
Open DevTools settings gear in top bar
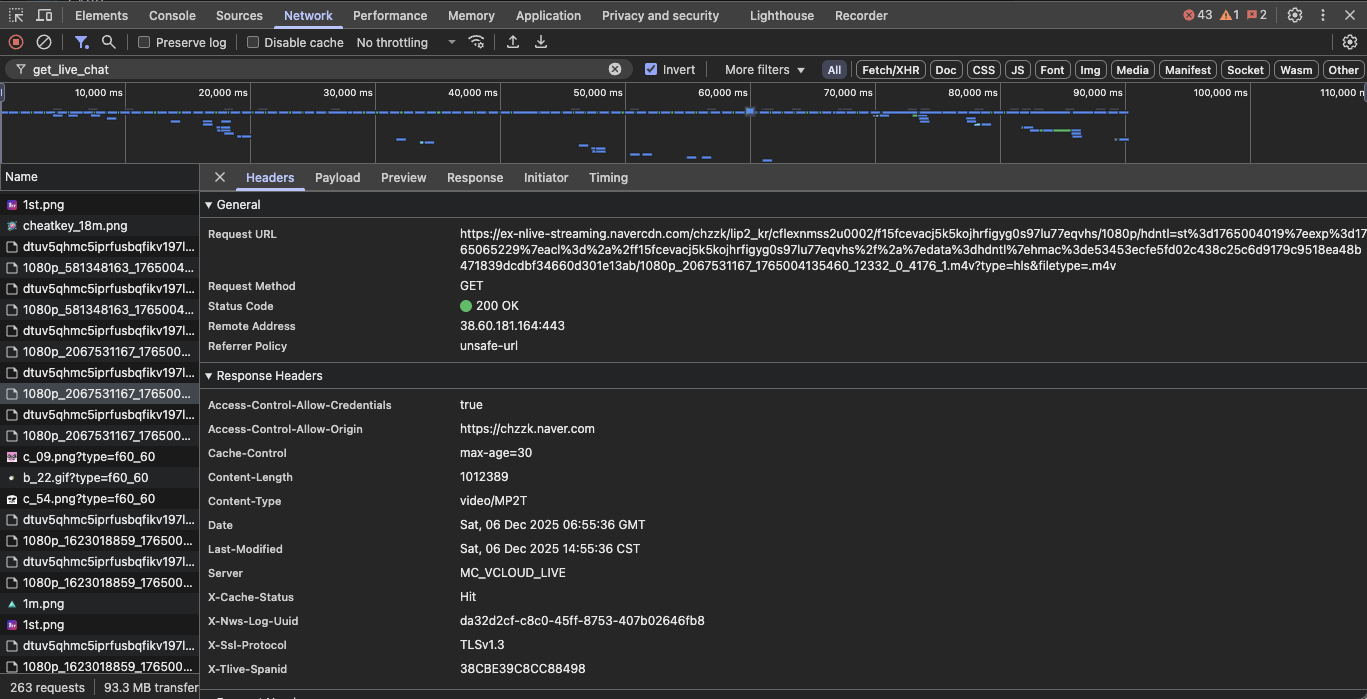click(1295, 15)
